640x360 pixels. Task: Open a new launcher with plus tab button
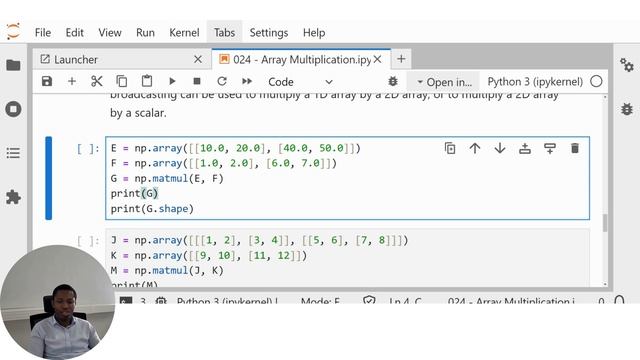[401, 59]
